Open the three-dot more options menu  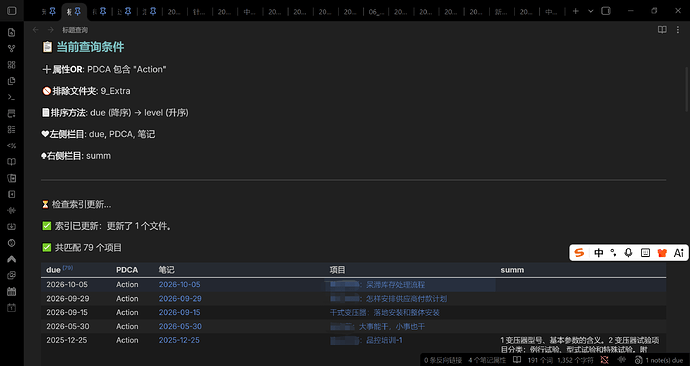(x=678, y=30)
